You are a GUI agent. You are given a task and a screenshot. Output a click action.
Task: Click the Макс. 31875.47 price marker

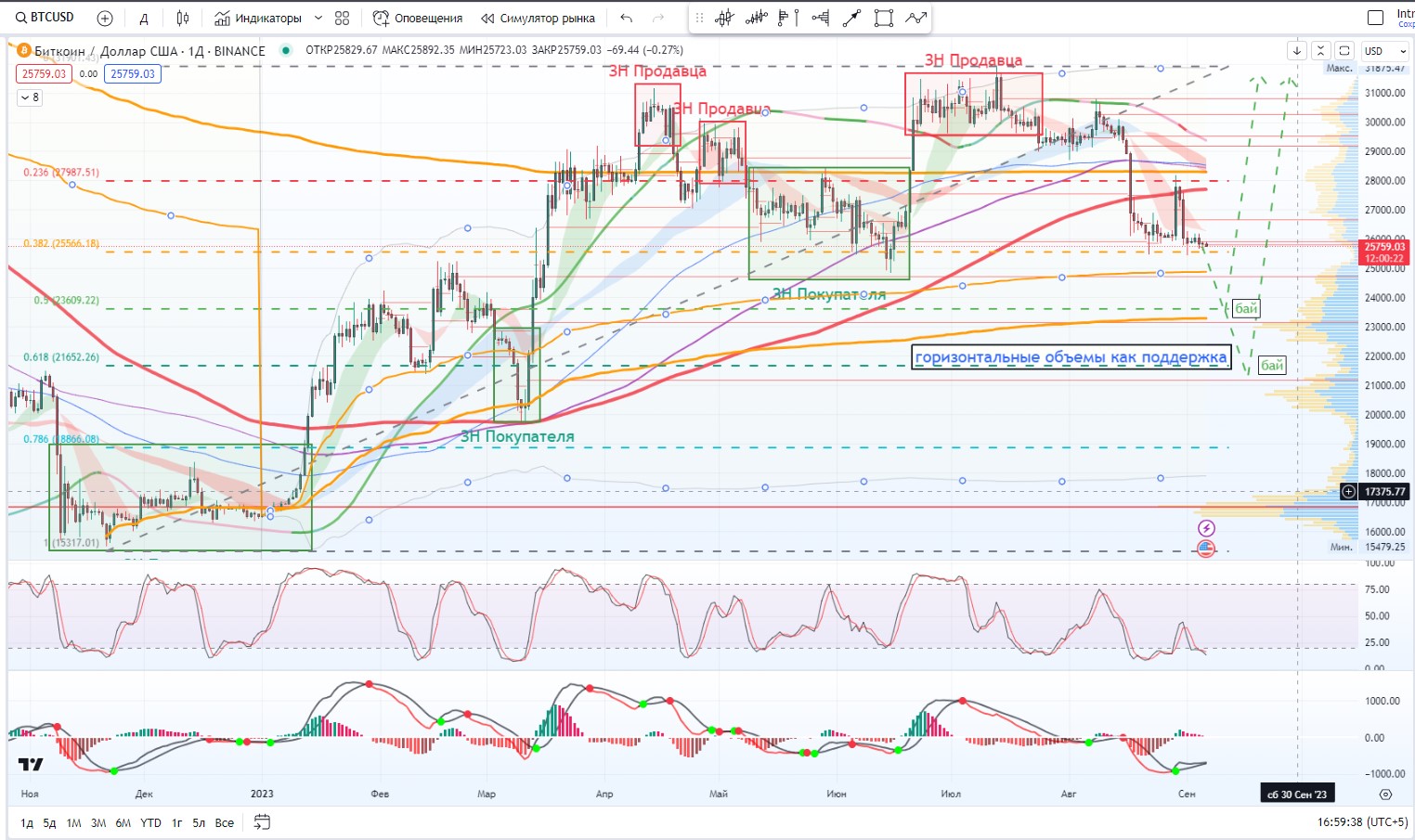pyautogui.click(x=1368, y=69)
